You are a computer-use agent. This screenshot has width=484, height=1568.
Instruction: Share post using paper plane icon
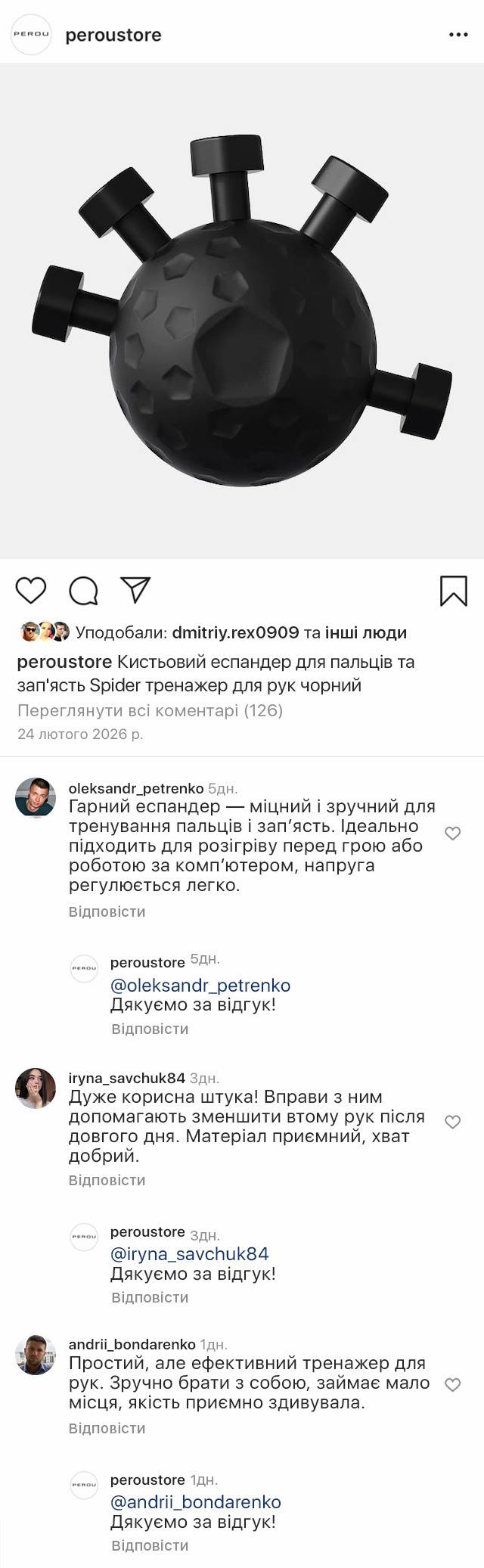136,590
